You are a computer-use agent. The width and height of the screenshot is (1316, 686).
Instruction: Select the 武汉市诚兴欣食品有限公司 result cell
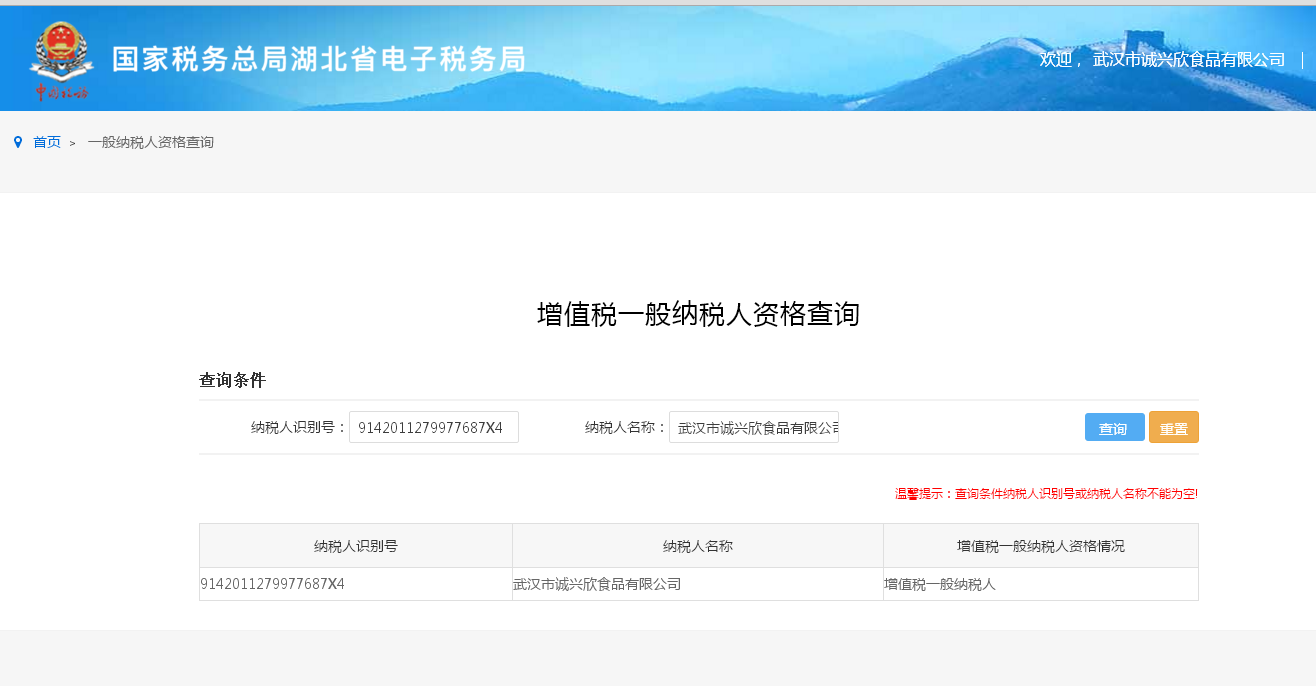[x=597, y=584]
